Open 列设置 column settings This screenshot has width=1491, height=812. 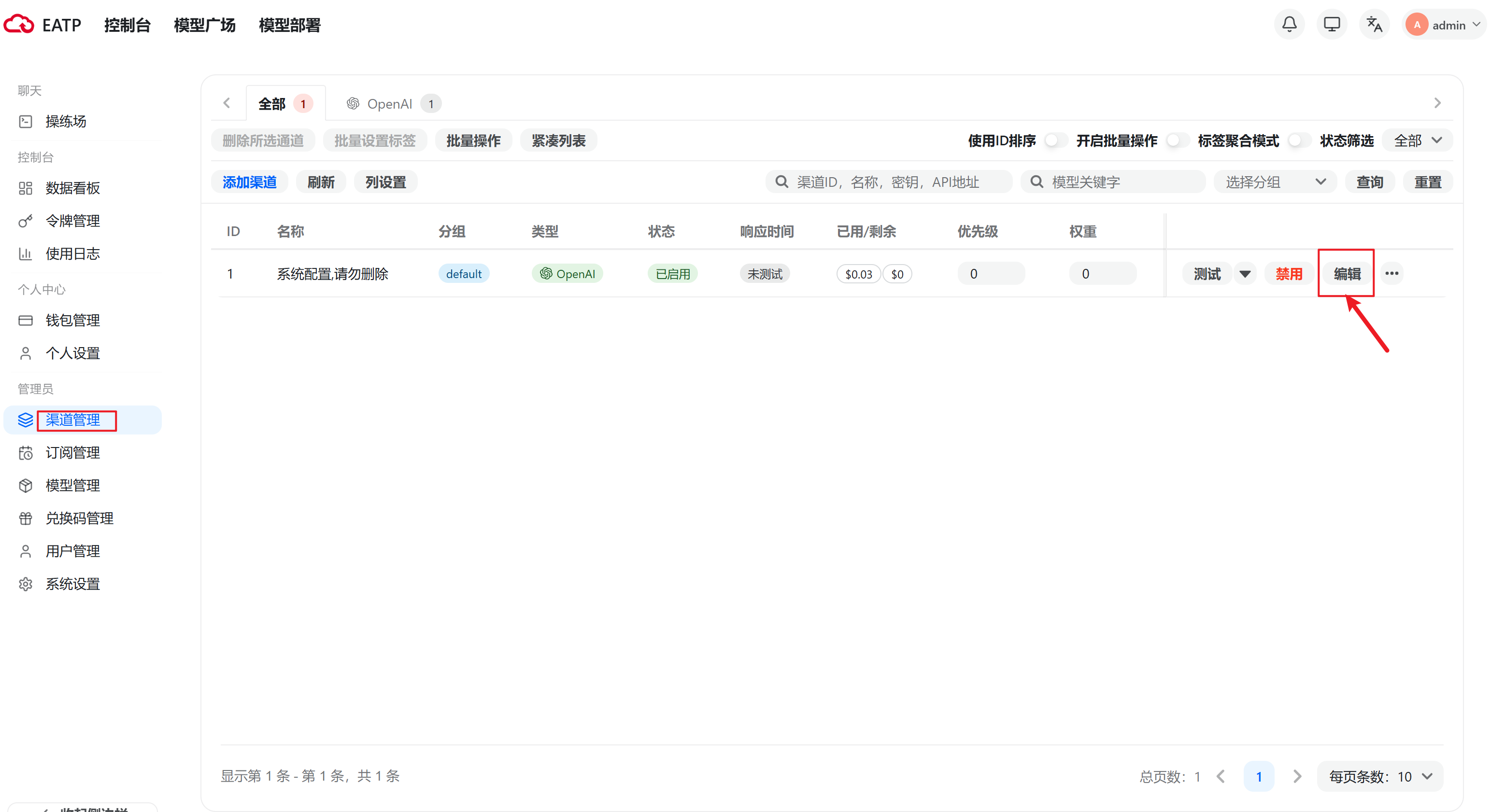tap(385, 182)
